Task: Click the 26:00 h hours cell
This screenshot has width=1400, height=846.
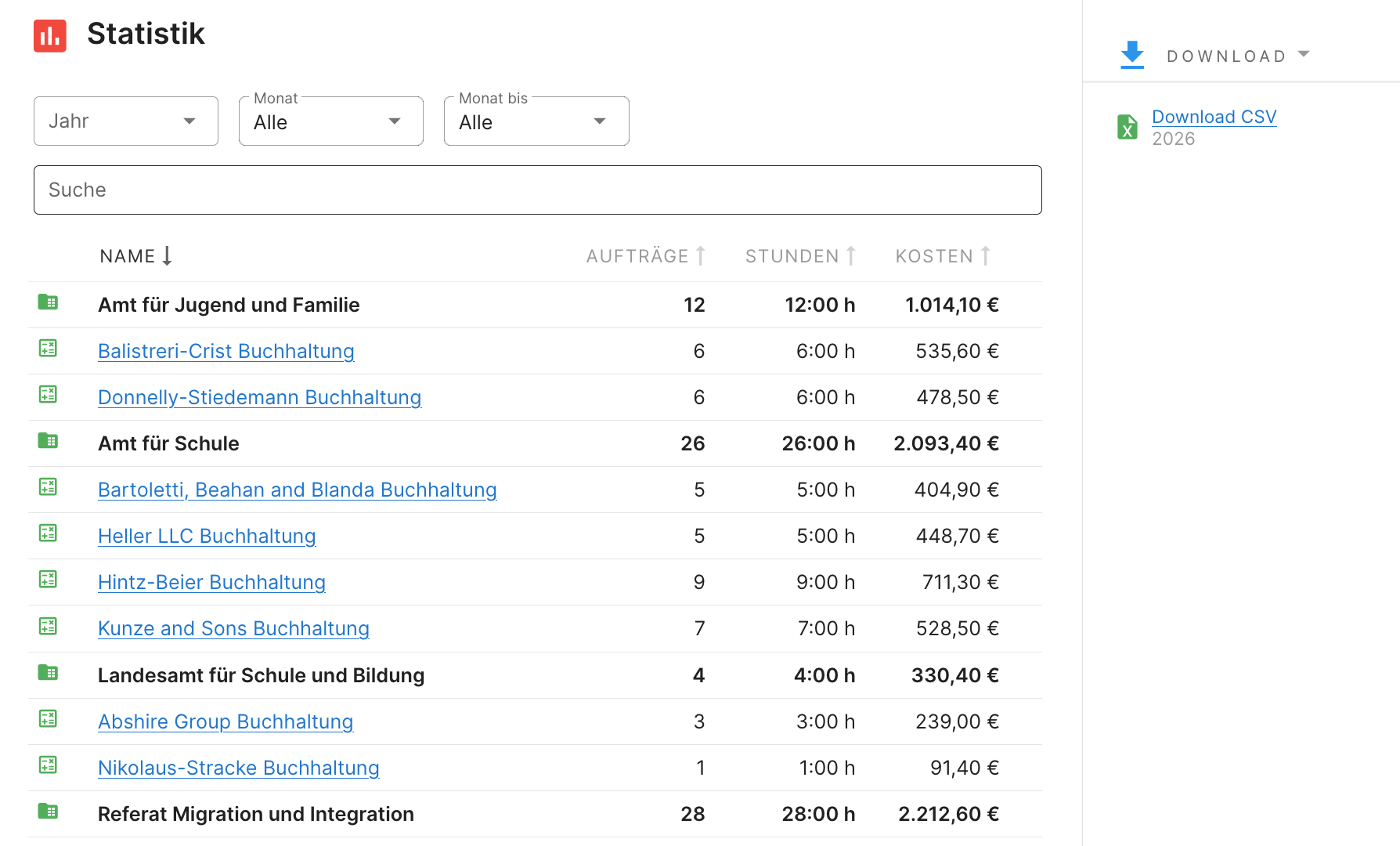Action: coord(818,443)
